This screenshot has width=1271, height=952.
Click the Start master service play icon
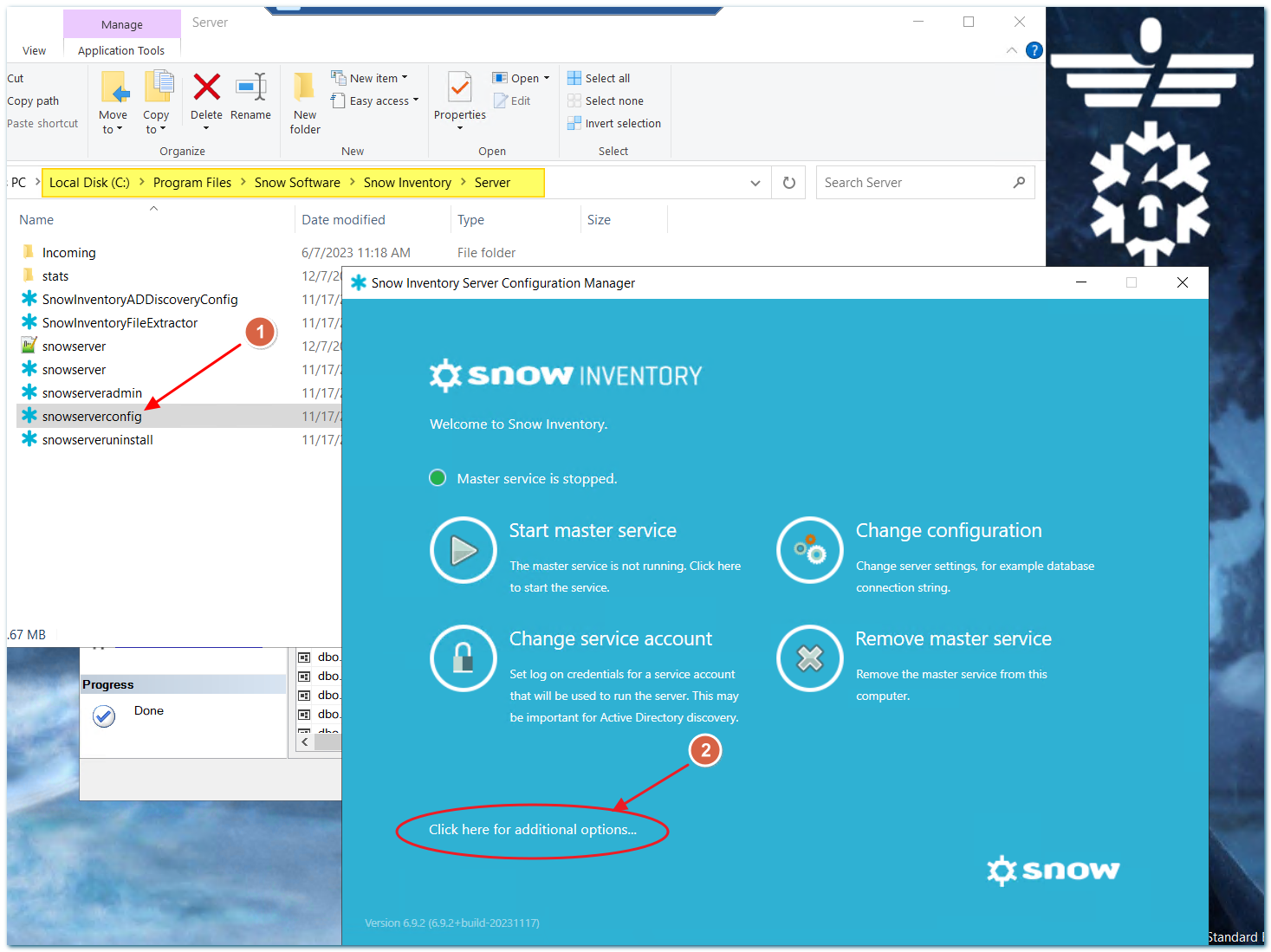[x=464, y=550]
